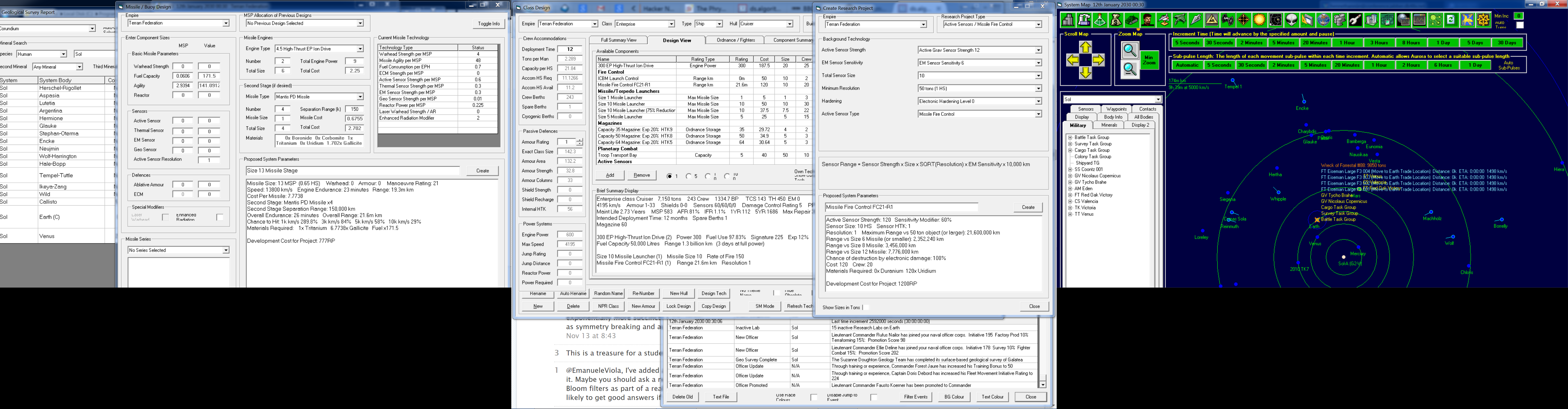Click the Filter Events button
This screenshot has width=1568, height=409.
(916, 397)
